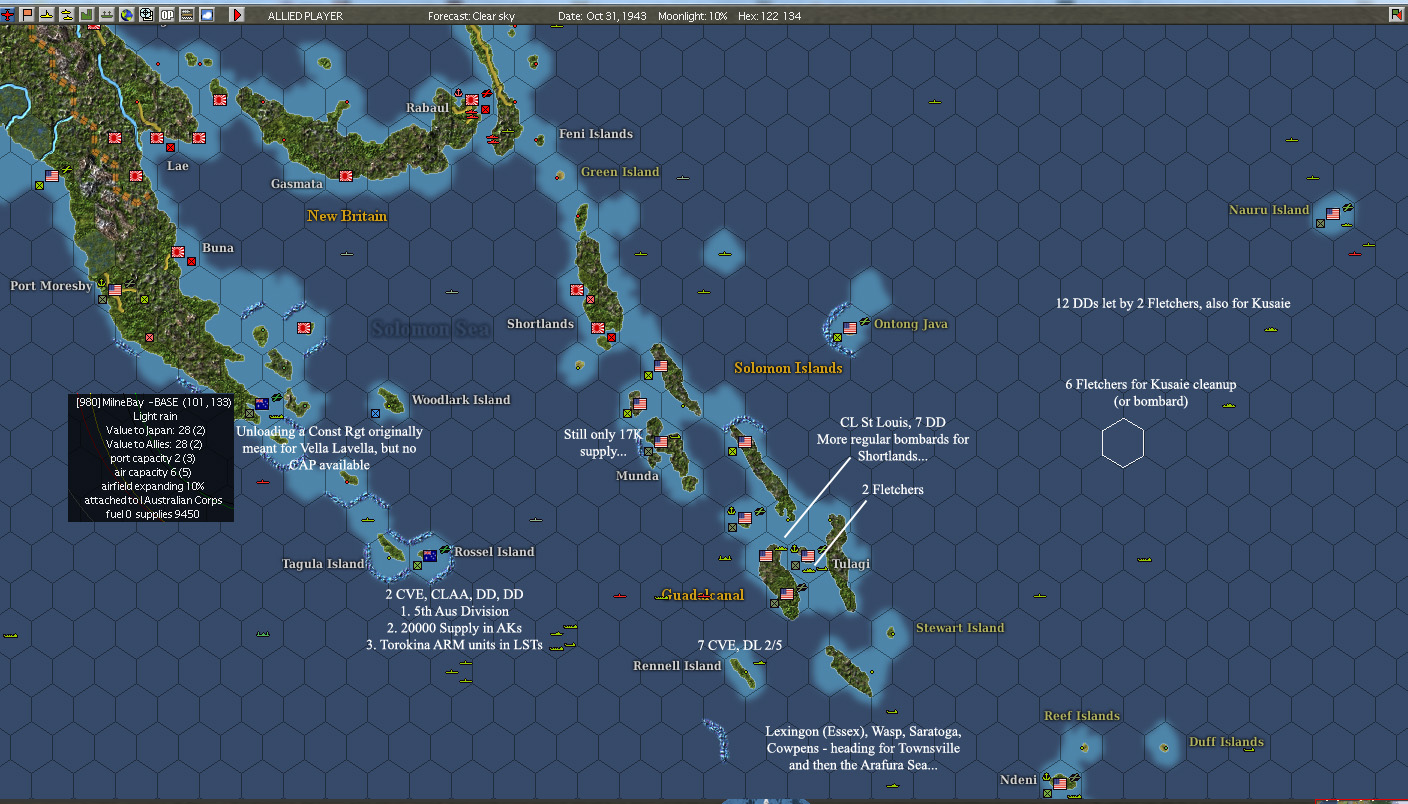
Task: Click the crosshair target toolbar icon
Action: point(147,15)
